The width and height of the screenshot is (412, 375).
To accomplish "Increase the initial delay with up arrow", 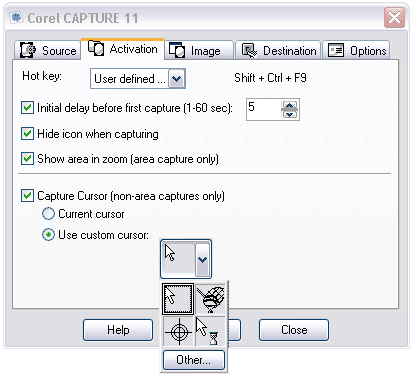I will pos(289,106).
